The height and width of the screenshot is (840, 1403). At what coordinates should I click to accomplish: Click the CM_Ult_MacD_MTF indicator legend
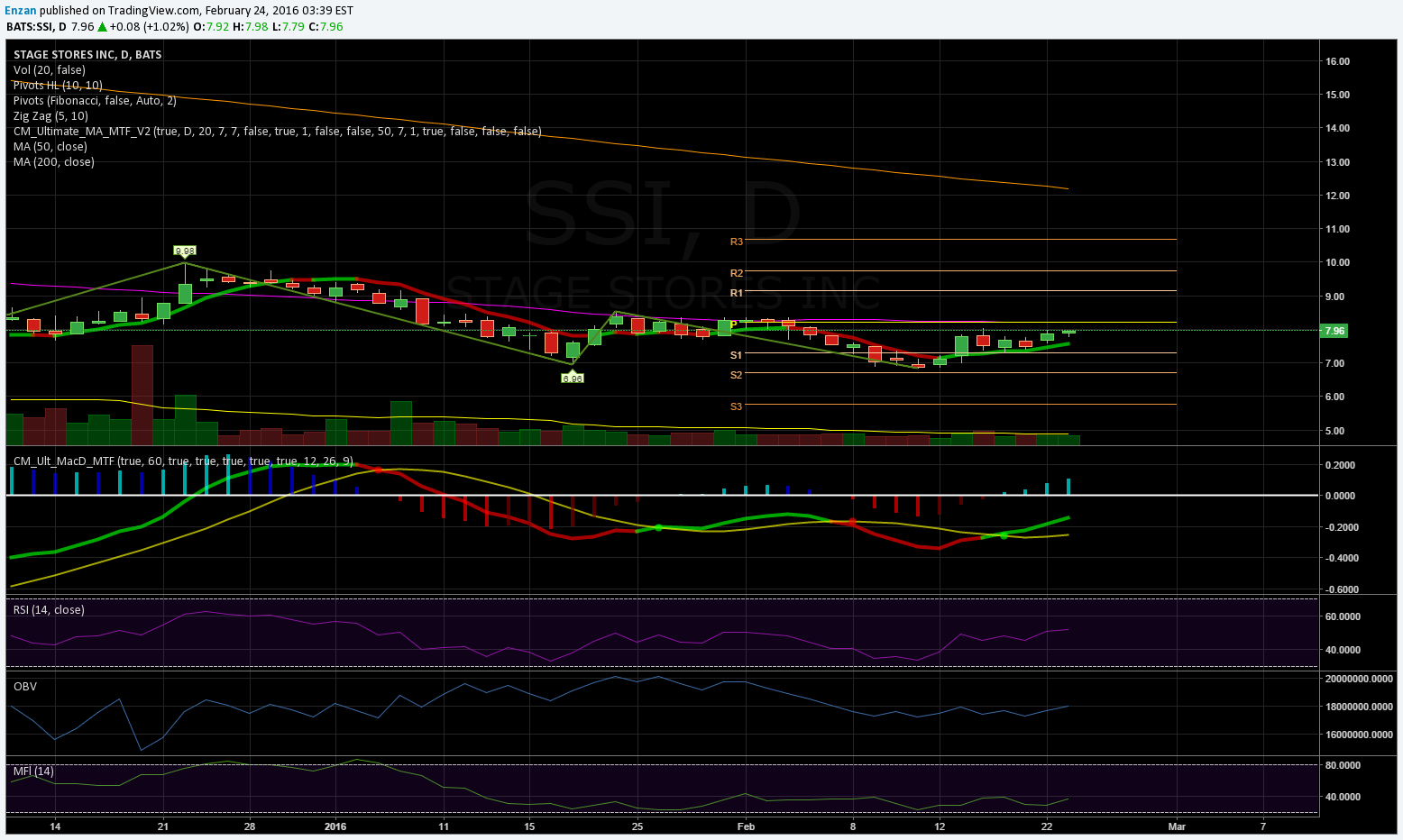pos(183,461)
